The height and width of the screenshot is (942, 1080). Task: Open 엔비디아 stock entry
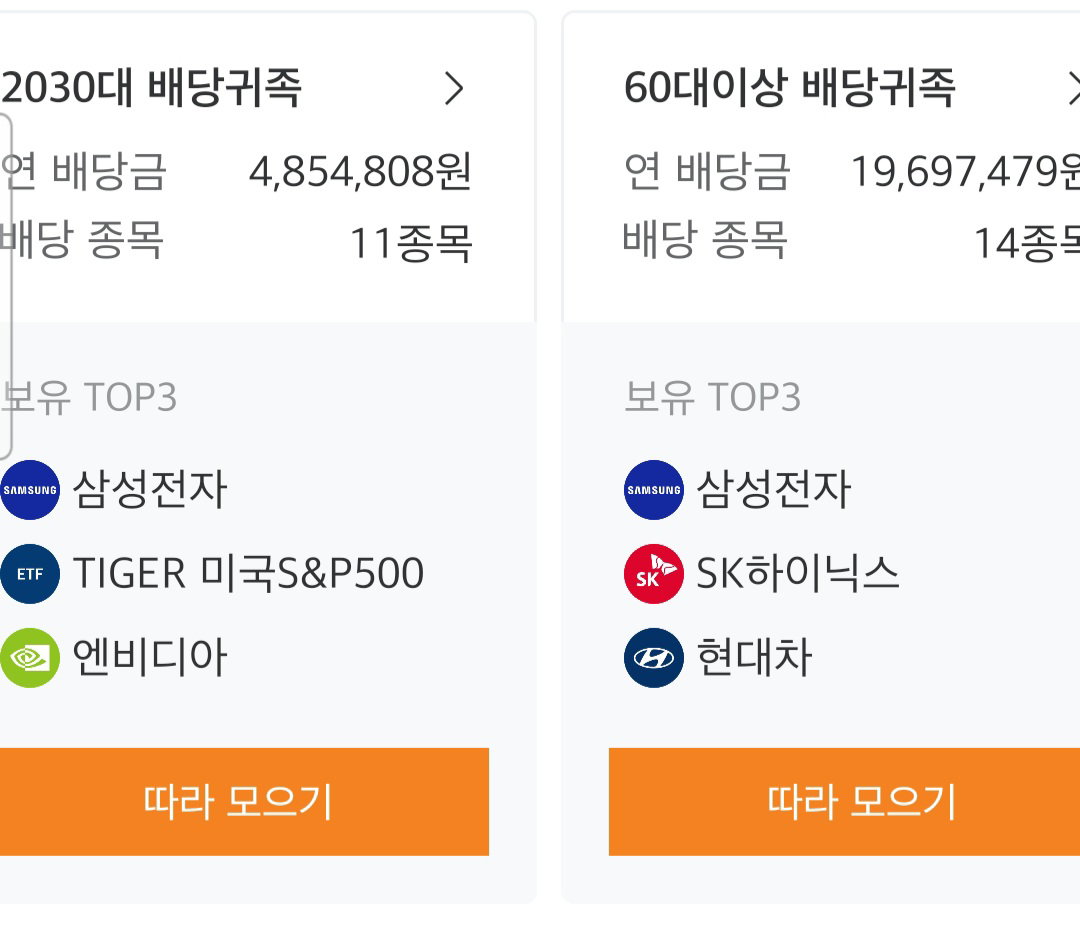(x=149, y=658)
